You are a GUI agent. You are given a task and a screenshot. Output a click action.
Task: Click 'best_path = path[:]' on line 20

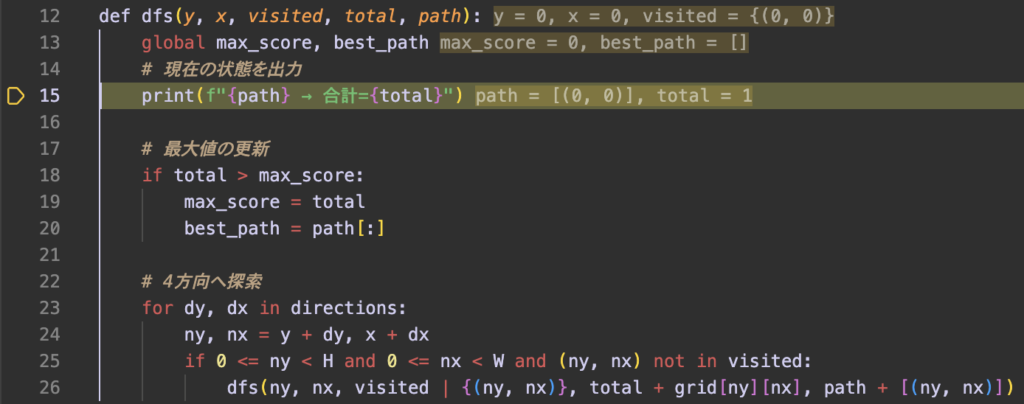[x=284, y=228]
